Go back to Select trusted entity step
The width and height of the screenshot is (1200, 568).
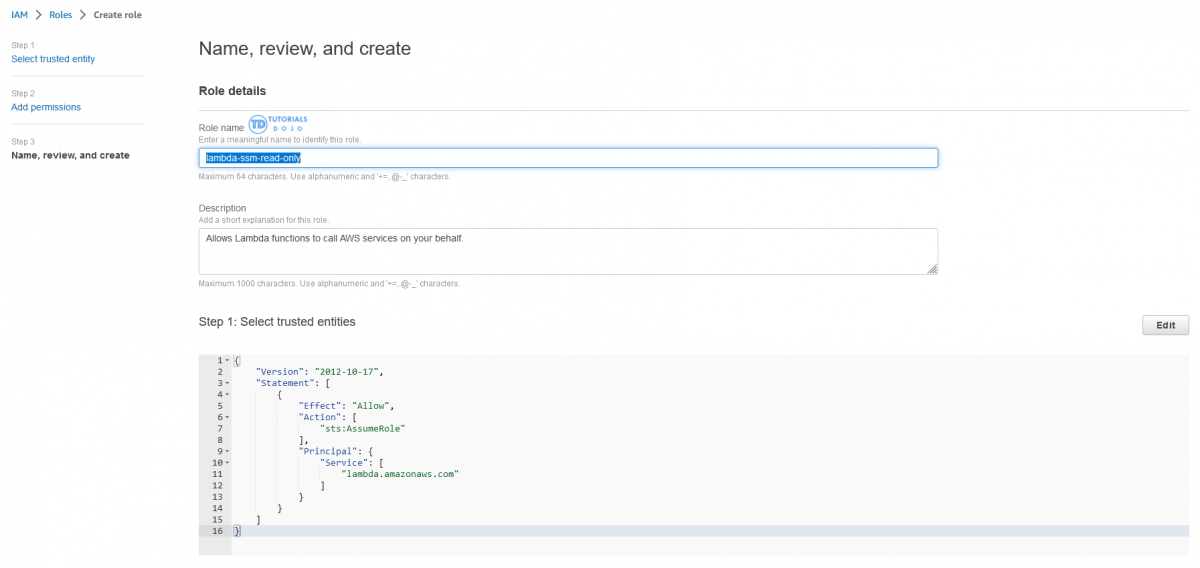pos(53,59)
